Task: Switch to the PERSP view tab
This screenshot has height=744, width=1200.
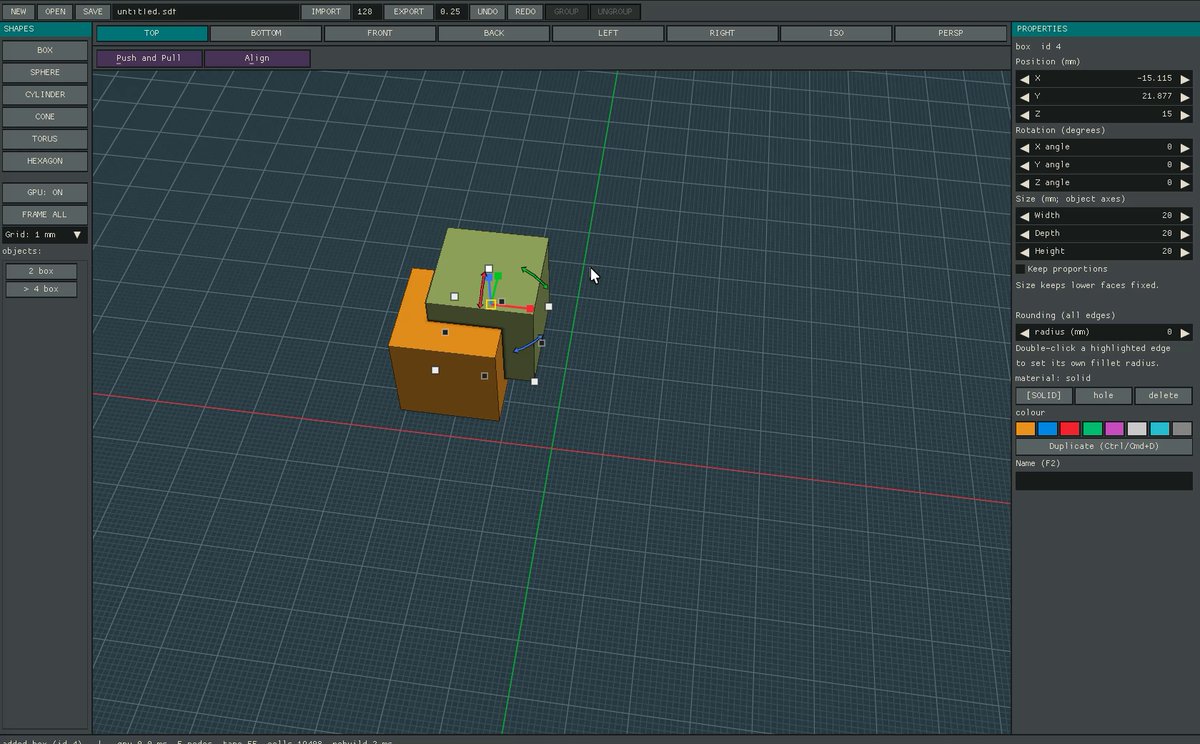Action: (x=950, y=33)
